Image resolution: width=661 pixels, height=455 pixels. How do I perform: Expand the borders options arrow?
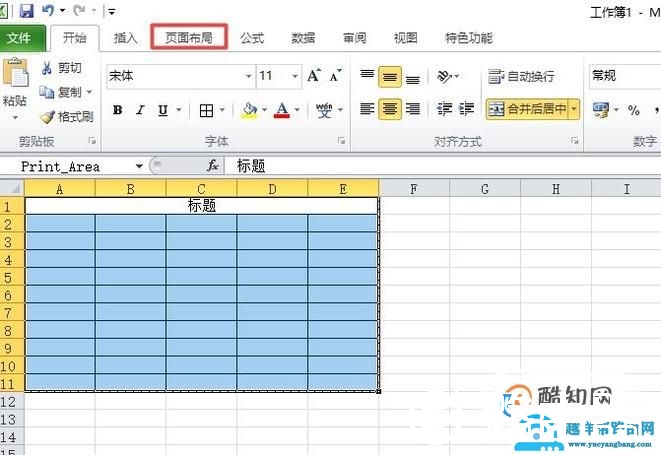[222, 110]
